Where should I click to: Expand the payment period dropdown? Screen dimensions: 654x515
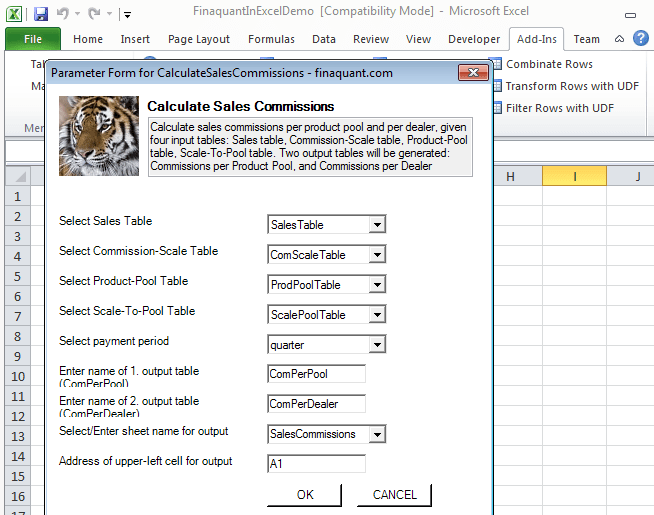[377, 345]
